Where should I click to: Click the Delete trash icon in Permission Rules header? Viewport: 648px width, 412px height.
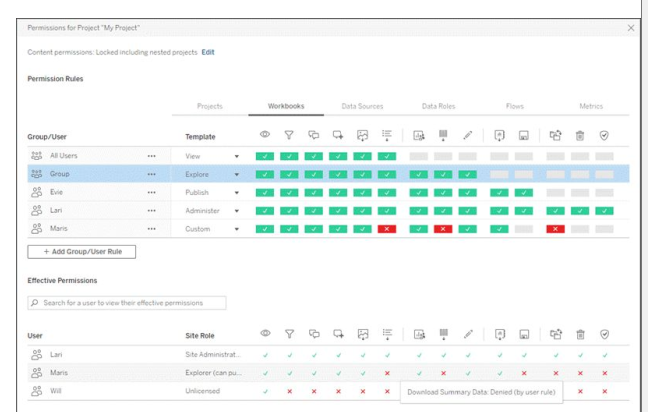[x=580, y=136]
